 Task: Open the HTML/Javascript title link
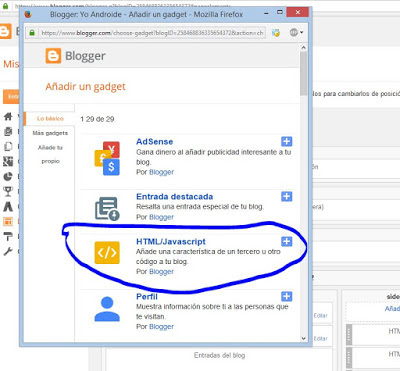tap(171, 241)
